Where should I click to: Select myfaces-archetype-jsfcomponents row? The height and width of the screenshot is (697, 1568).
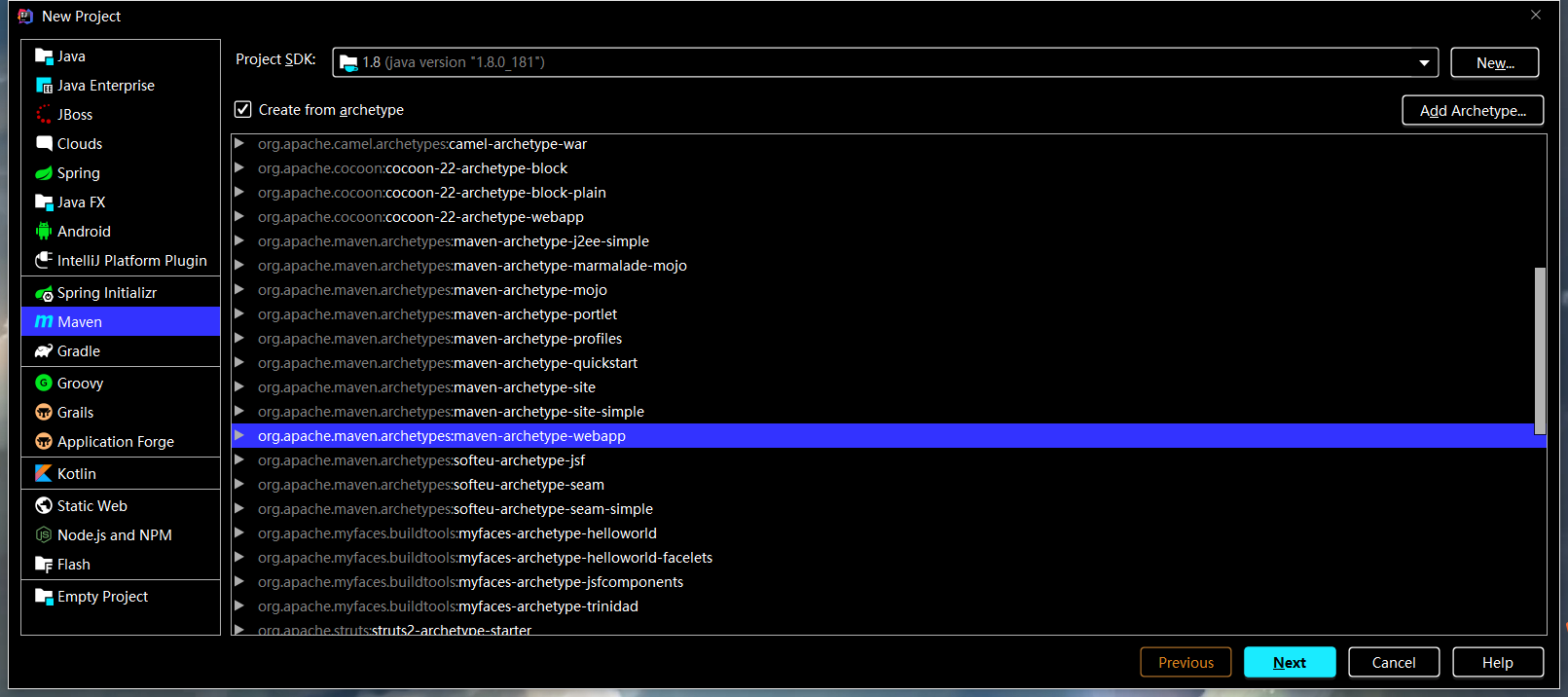tap(889, 582)
